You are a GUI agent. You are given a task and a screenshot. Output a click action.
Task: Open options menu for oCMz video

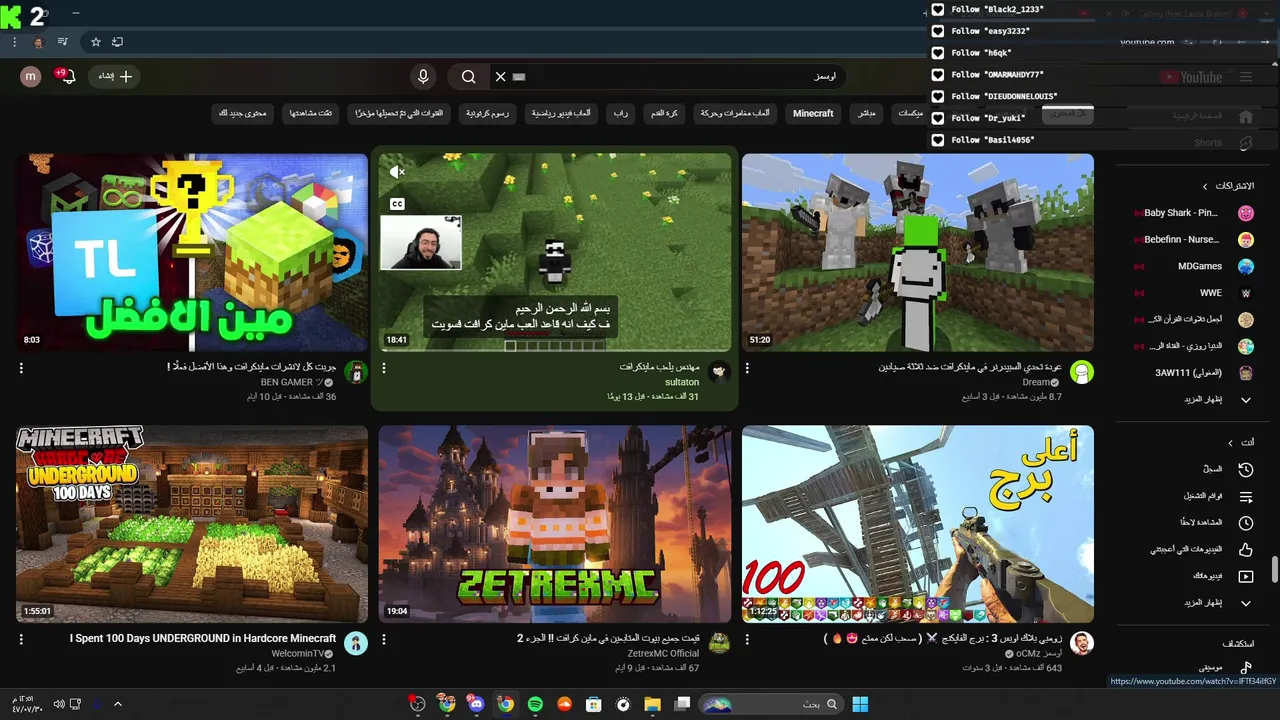[747, 639]
